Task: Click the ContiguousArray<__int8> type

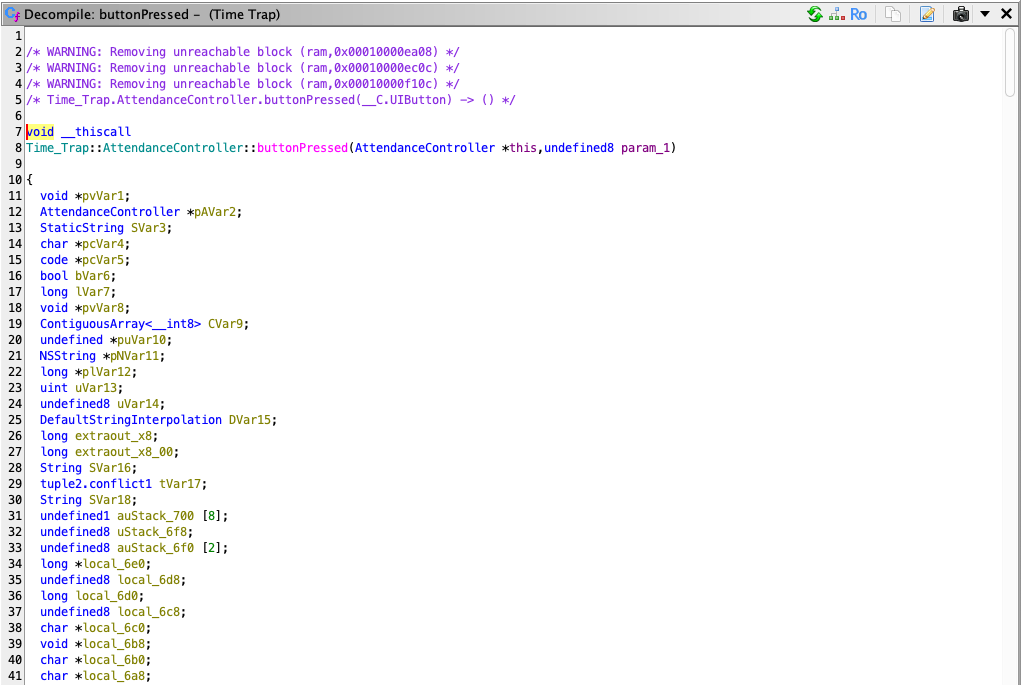Action: click(120, 324)
